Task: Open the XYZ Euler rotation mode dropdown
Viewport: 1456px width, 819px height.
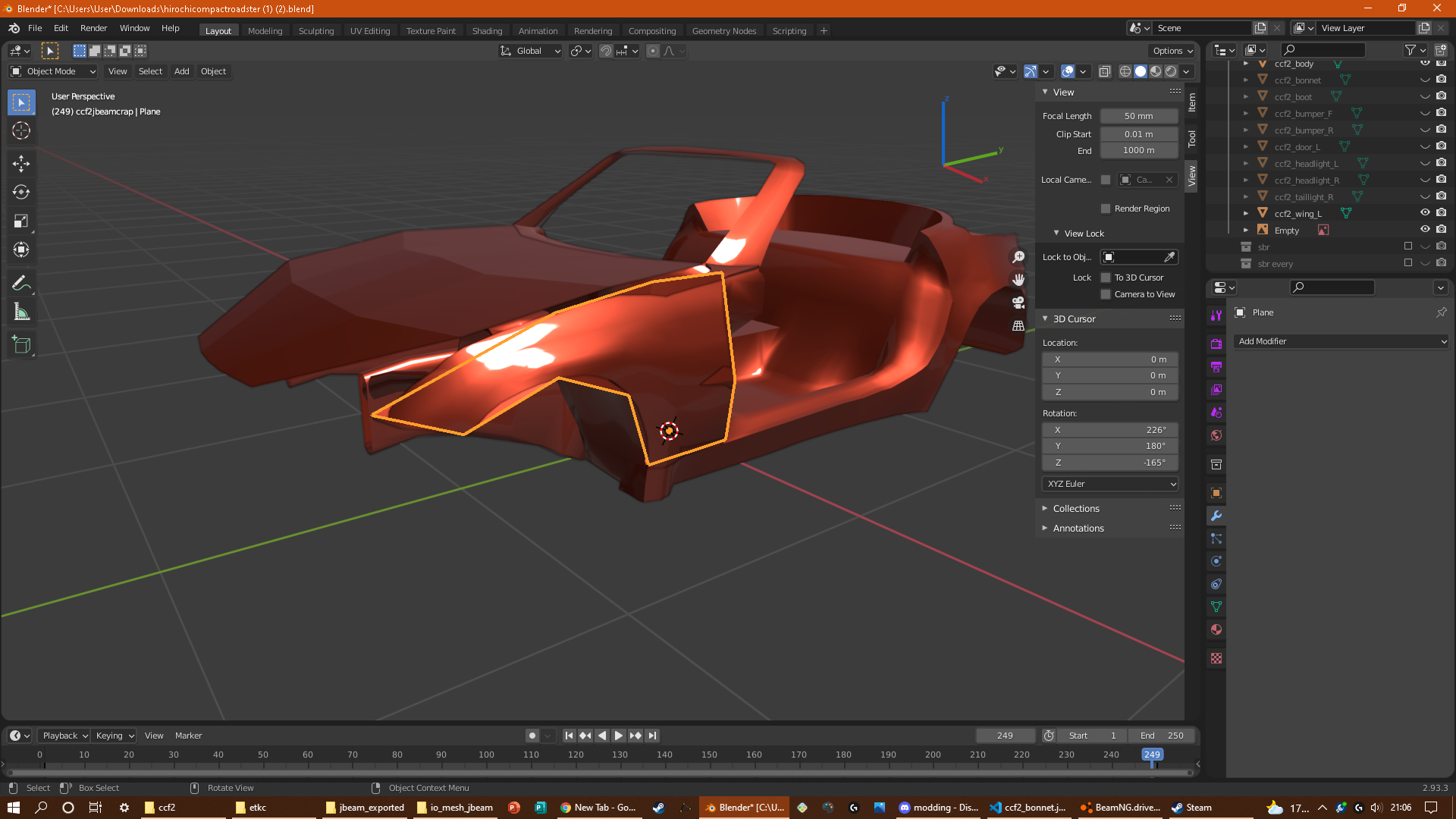Action: tap(1110, 484)
